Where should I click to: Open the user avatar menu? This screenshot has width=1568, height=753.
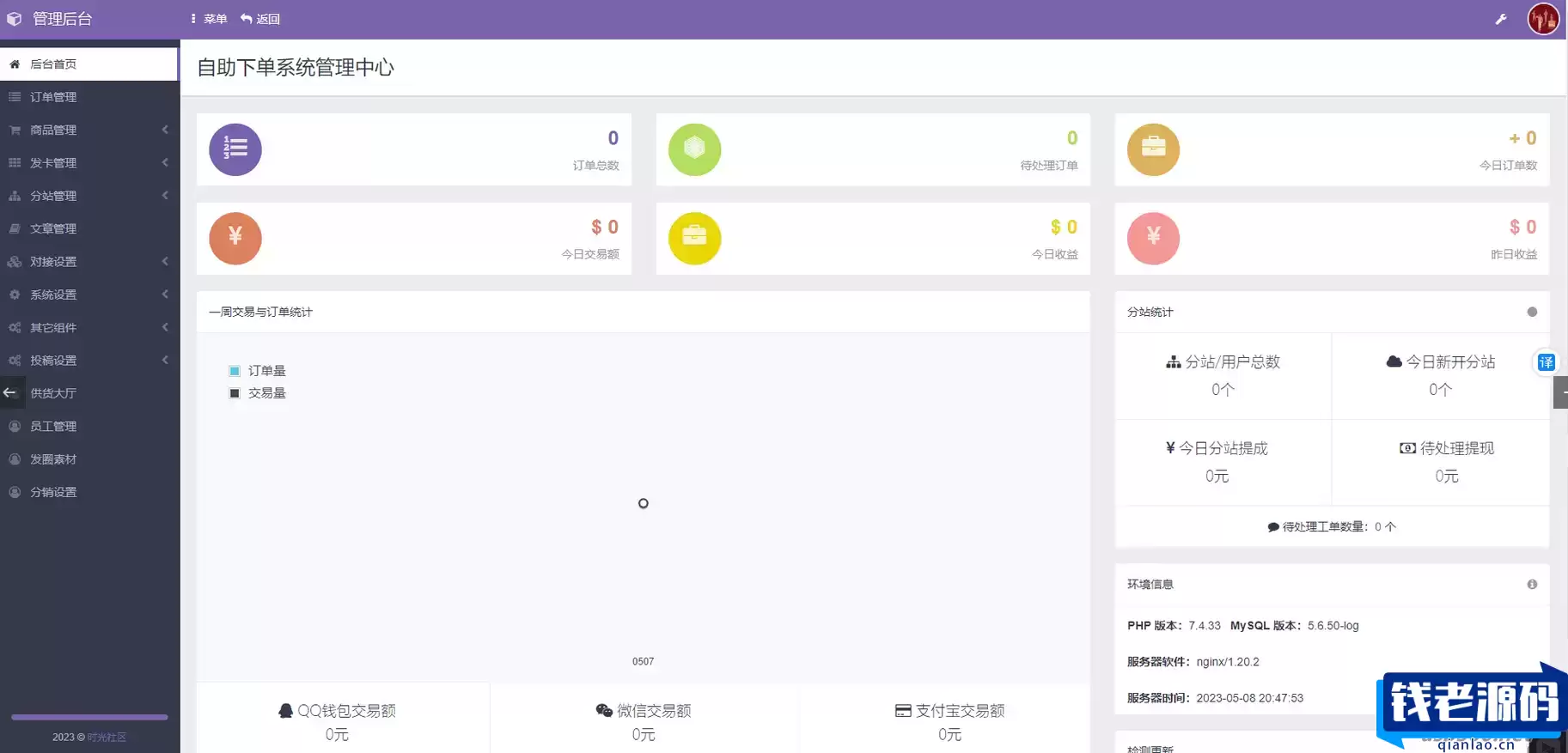click(x=1543, y=19)
